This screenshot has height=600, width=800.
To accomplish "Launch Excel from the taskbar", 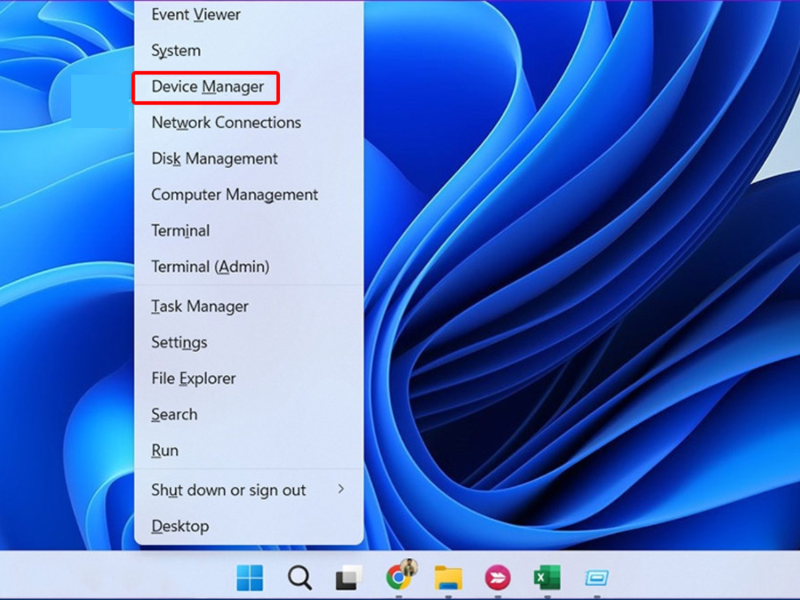I will tap(546, 577).
